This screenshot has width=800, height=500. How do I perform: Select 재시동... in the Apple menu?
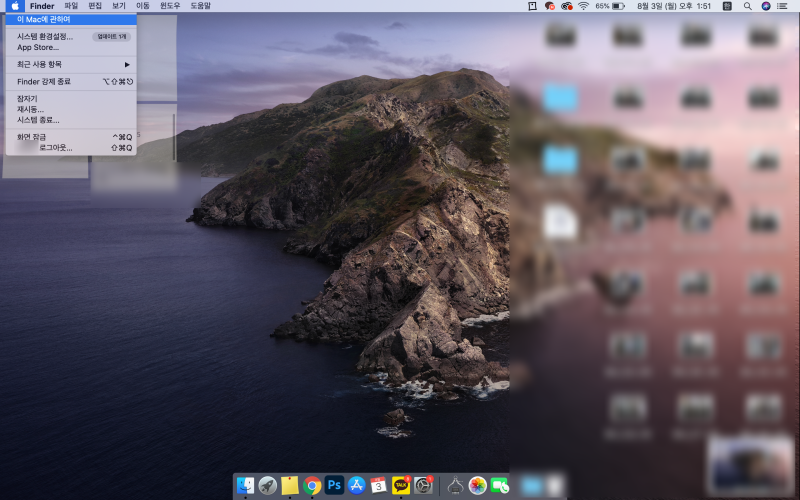pos(31,109)
